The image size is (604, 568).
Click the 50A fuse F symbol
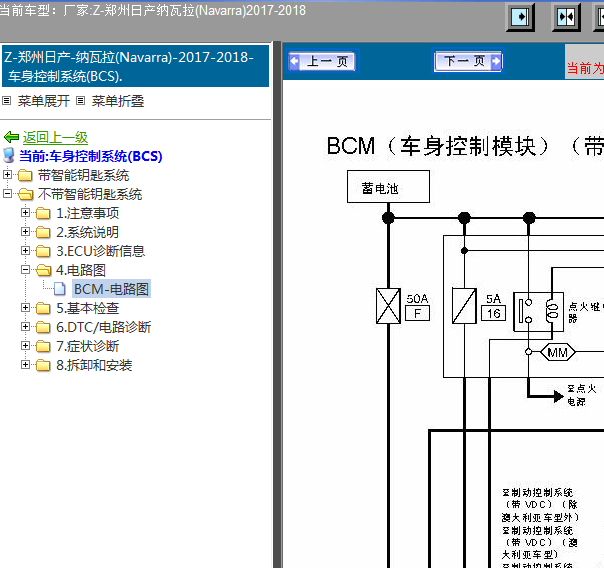click(x=388, y=306)
